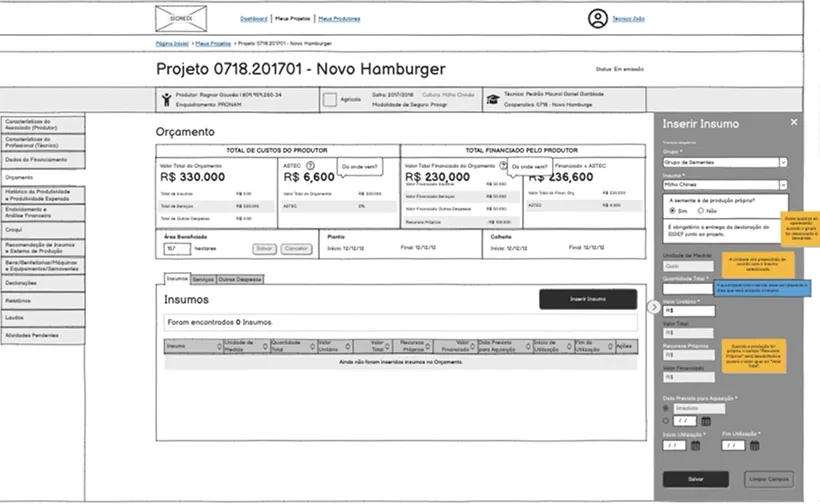Go to Dashboard link
The height and width of the screenshot is (504, 820).
[x=254, y=19]
